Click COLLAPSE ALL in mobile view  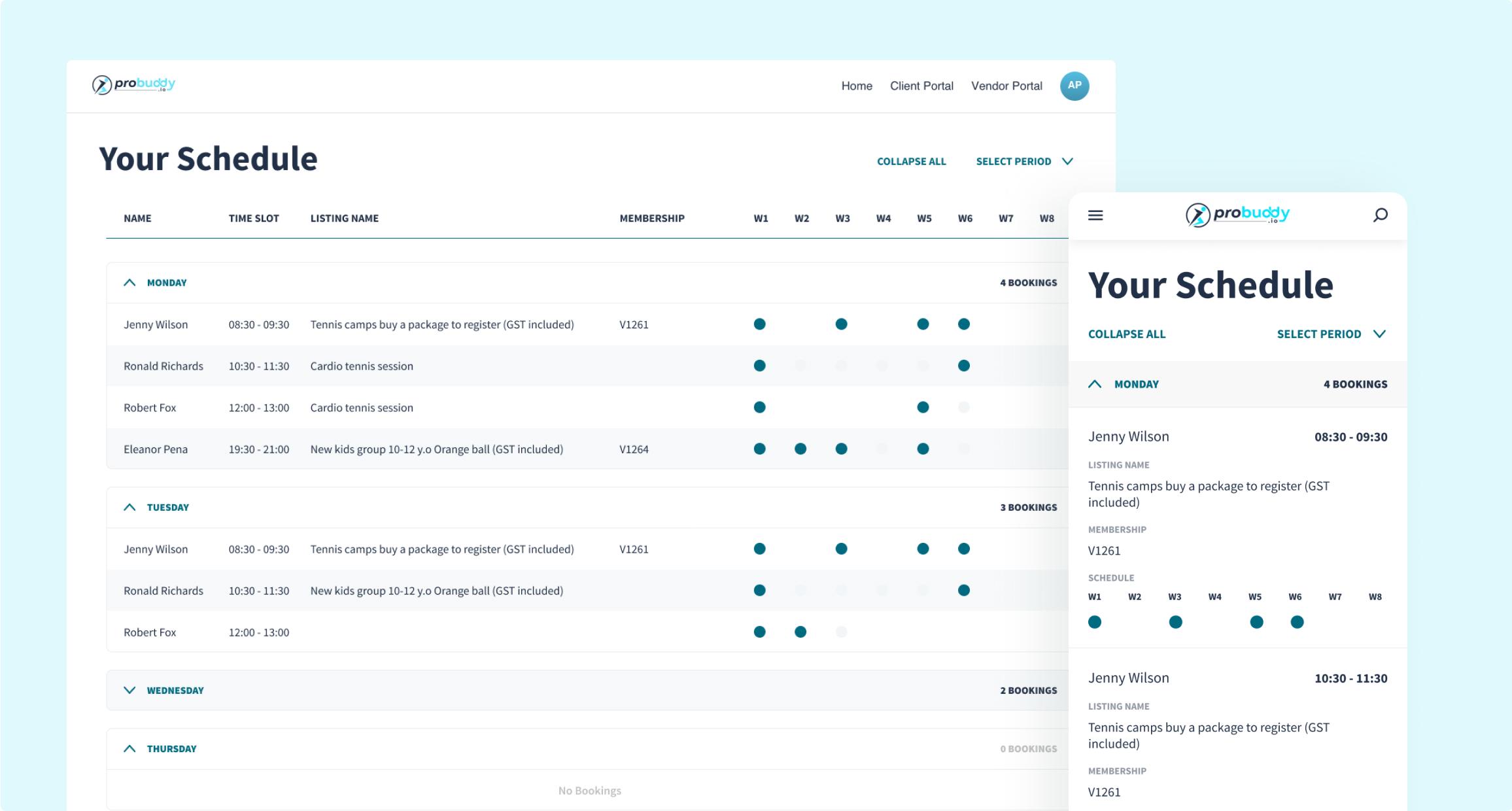tap(1127, 334)
